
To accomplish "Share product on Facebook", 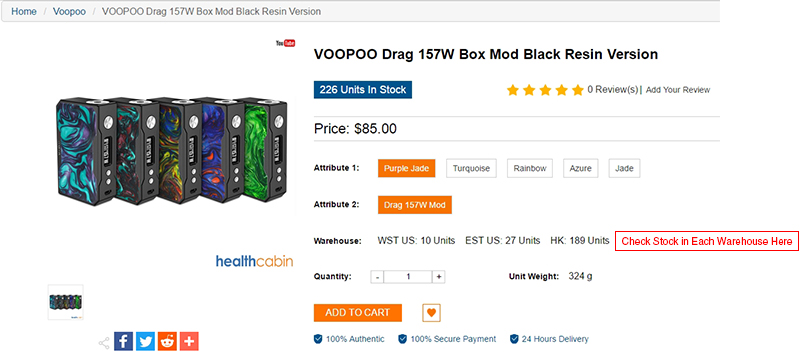I will (123, 342).
